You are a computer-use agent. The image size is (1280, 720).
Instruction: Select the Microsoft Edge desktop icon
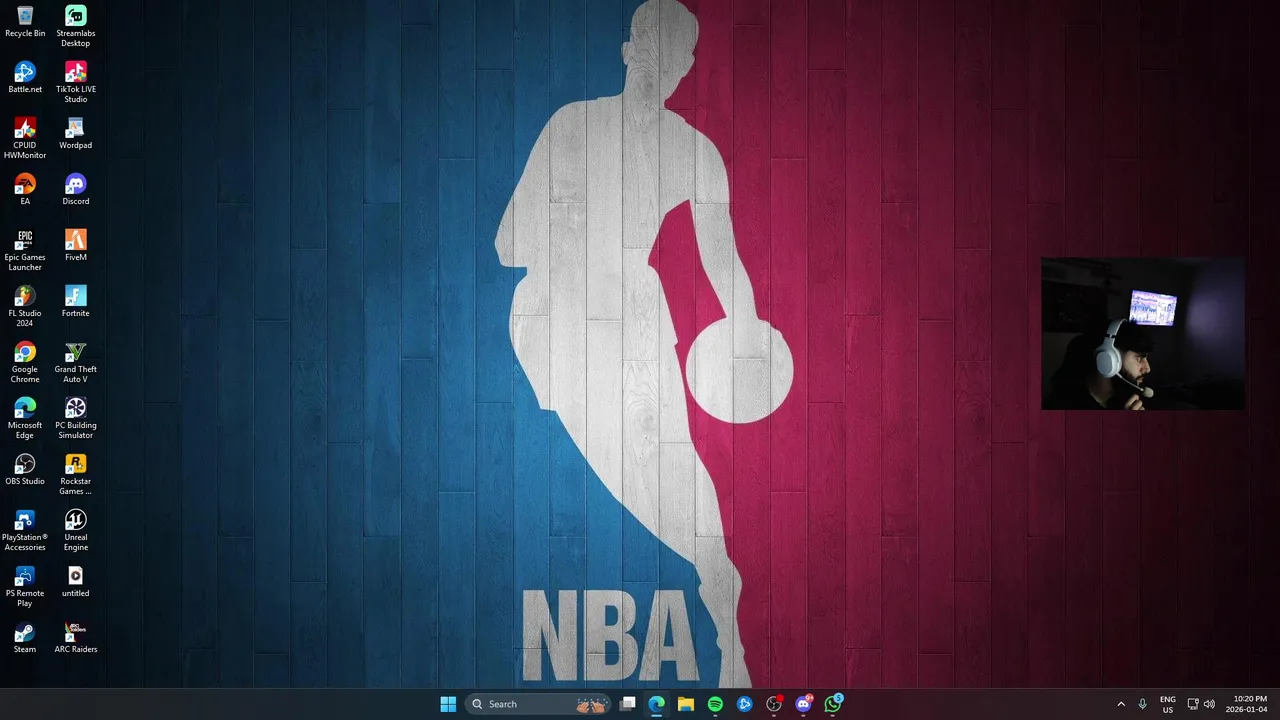pos(25,418)
